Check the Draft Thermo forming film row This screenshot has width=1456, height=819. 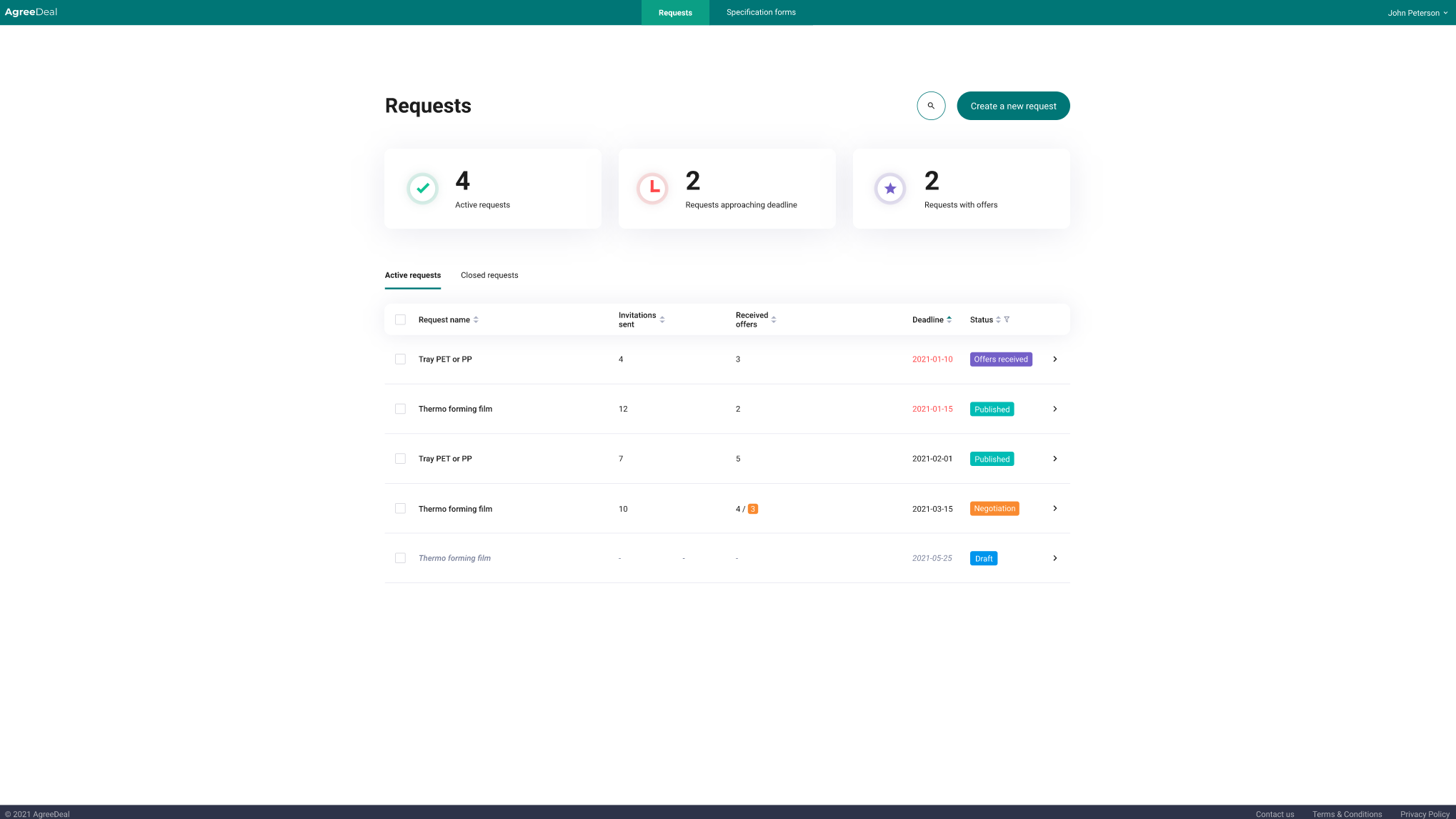click(x=400, y=558)
